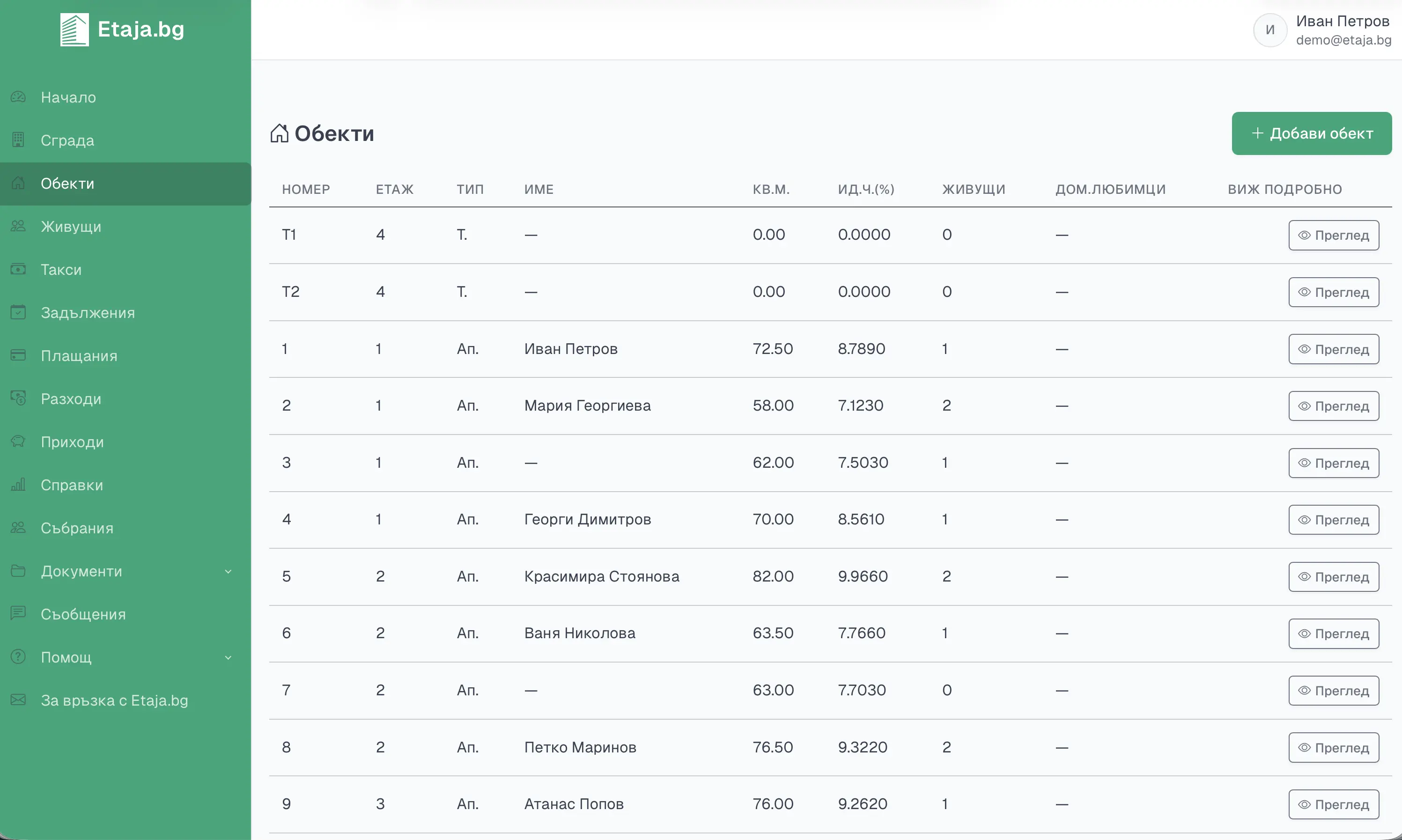Open the Начало dashboard icon
Image resolution: width=1402 pixels, height=840 pixels.
coord(18,97)
